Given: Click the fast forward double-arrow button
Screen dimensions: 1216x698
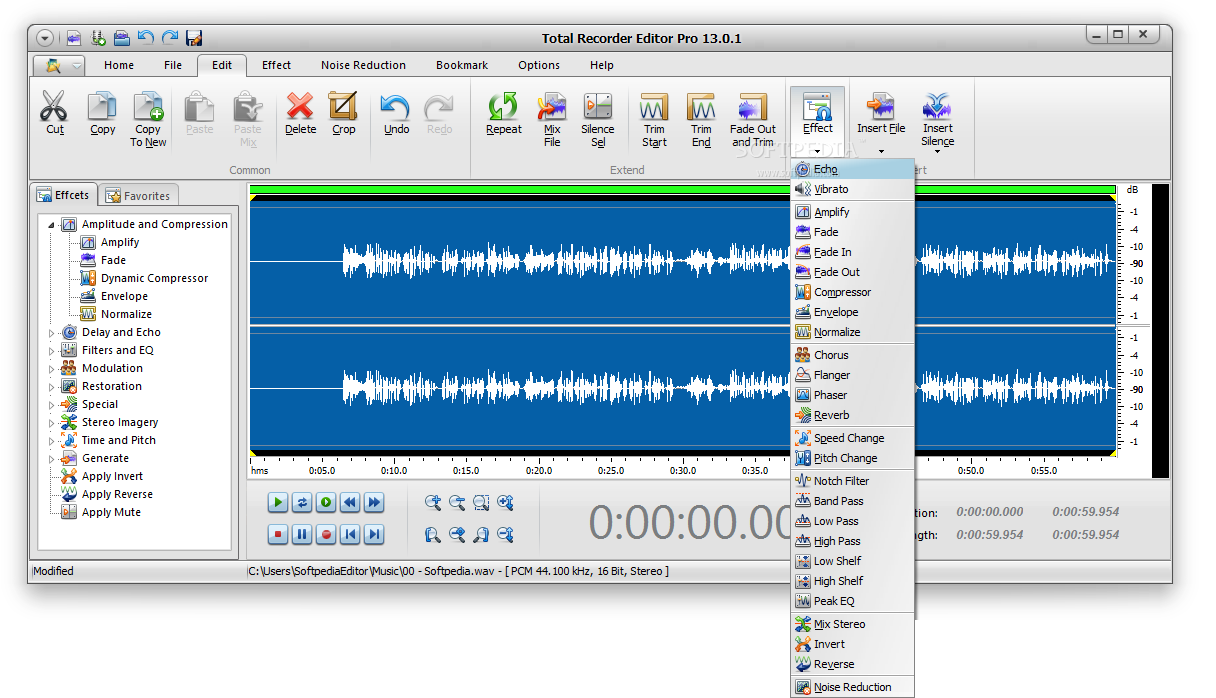Looking at the screenshot, I should tap(374, 502).
